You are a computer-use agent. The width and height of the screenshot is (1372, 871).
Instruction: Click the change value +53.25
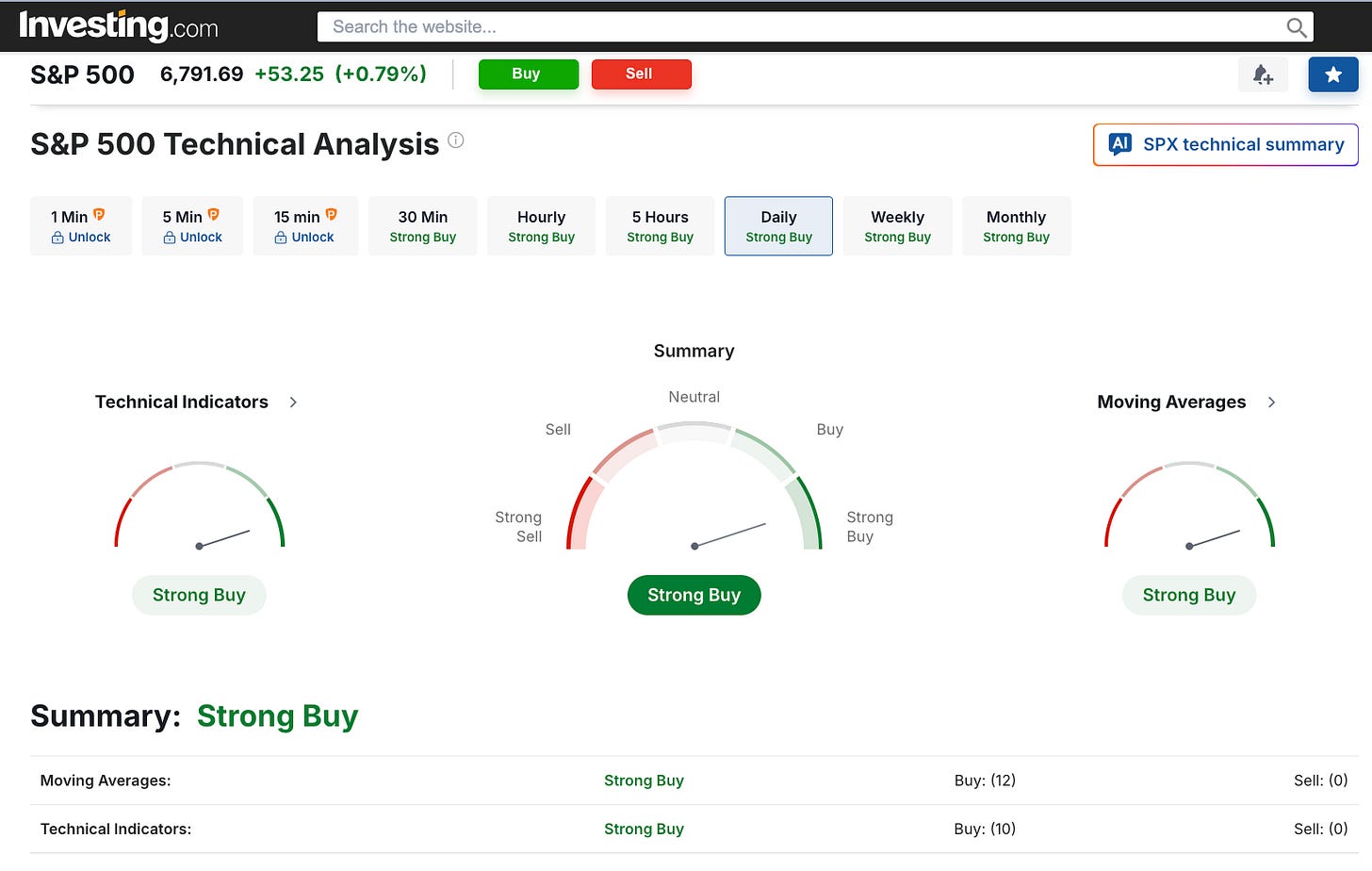(289, 74)
